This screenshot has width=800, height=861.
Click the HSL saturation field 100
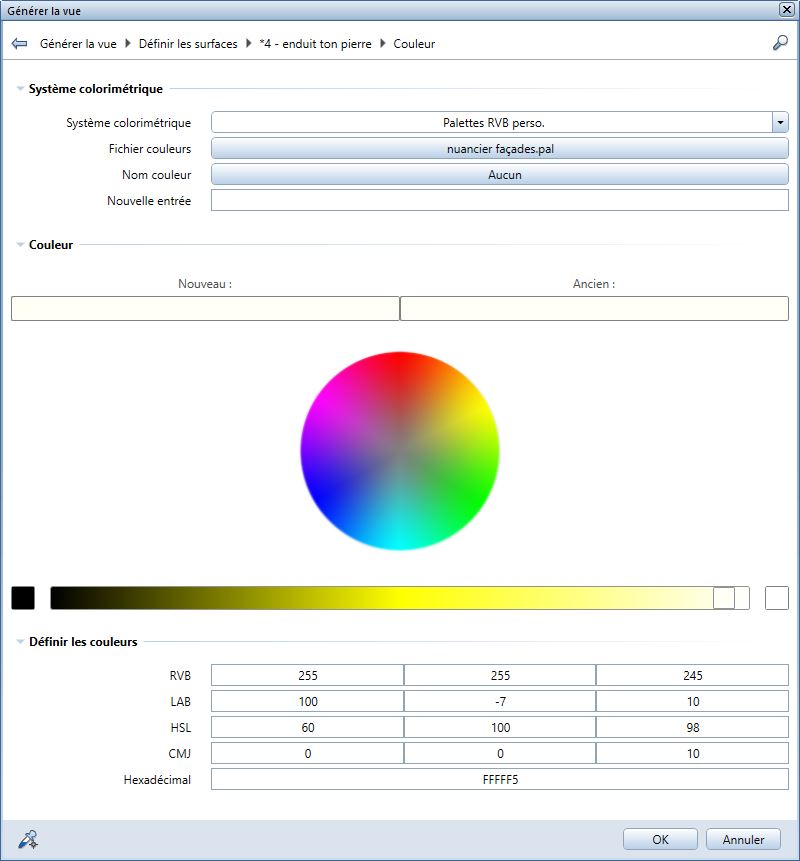(500, 728)
